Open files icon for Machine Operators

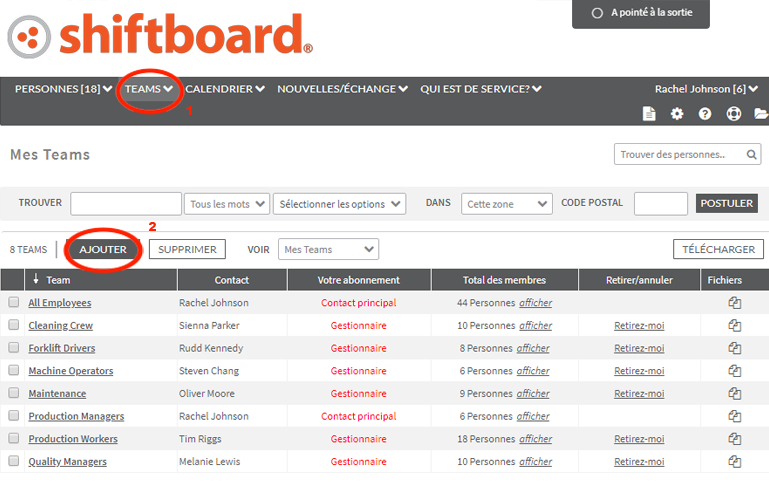tap(735, 371)
